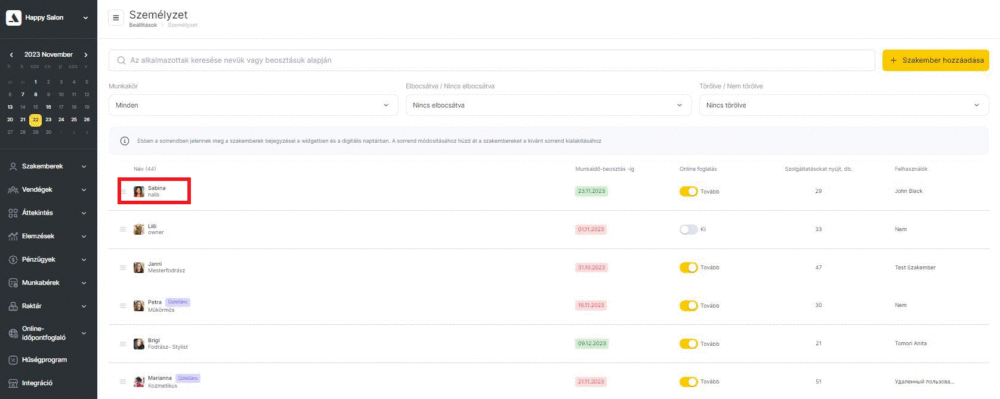The image size is (1000, 399).
Task: Open Pénzügyek via its coin icon
Action: coord(13,259)
